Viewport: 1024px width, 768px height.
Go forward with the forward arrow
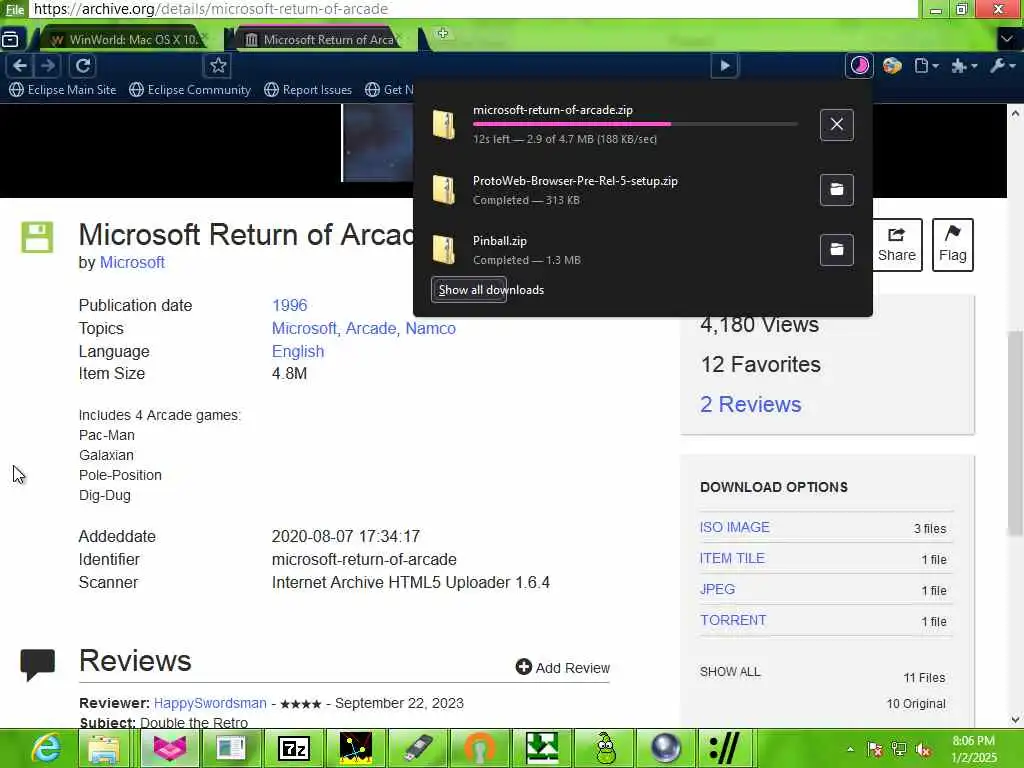[48, 65]
